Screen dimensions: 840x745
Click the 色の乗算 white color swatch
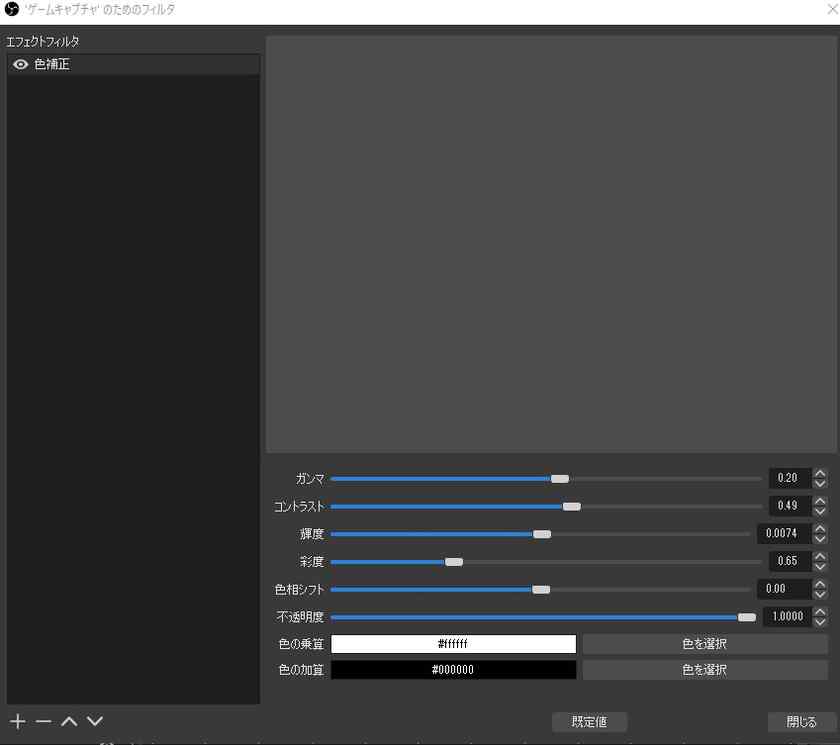[x=453, y=644]
